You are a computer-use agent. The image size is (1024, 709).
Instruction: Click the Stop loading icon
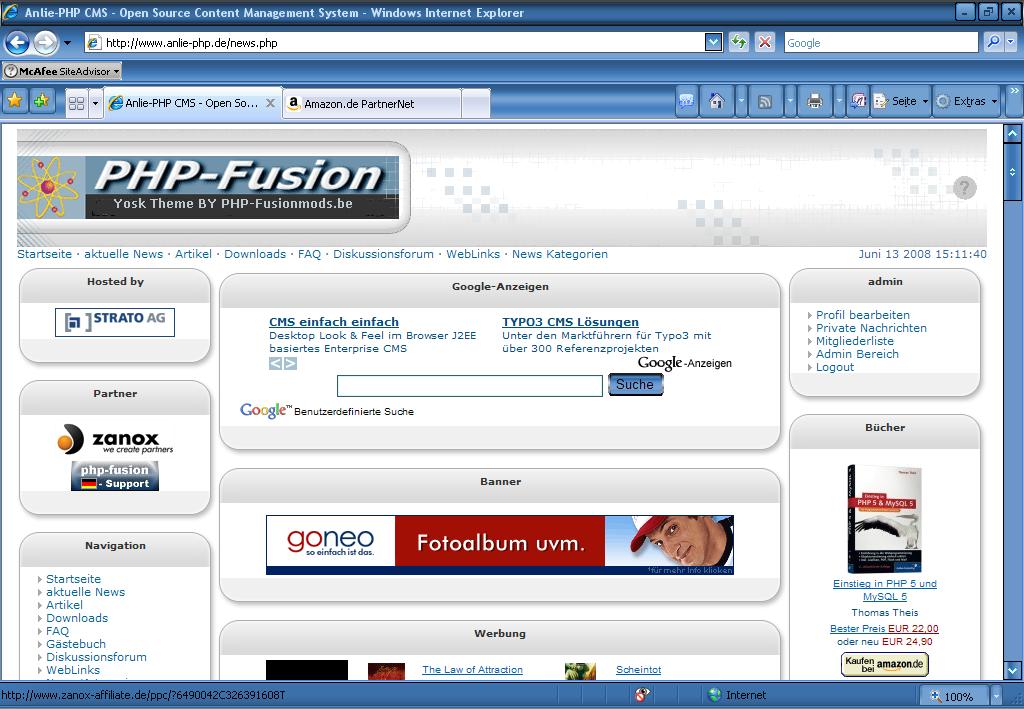click(765, 42)
